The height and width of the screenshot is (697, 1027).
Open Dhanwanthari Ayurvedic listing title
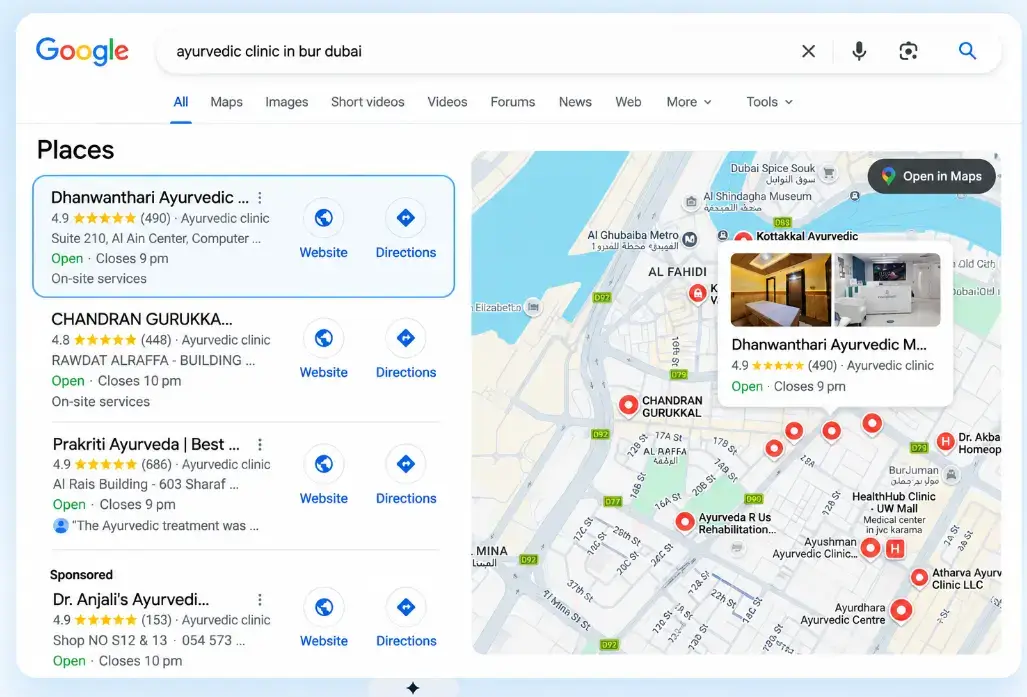(150, 198)
